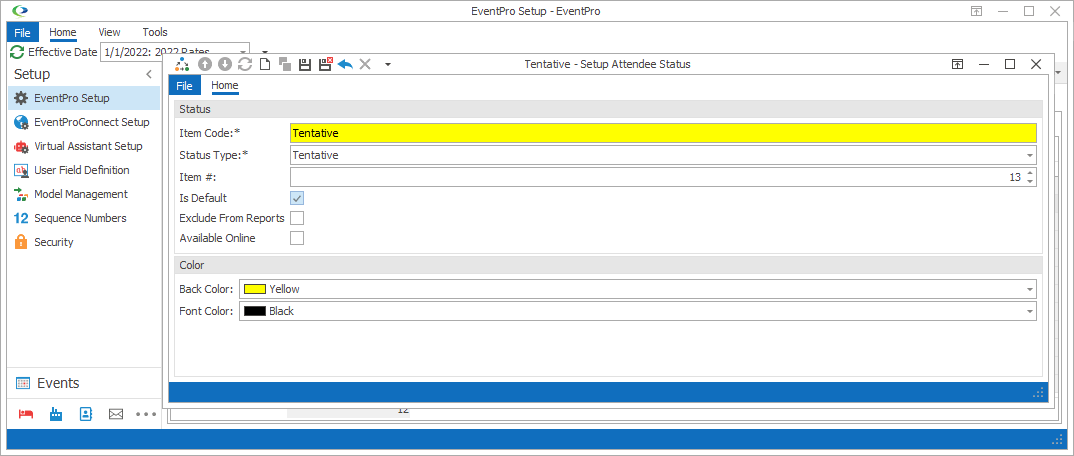This screenshot has width=1074, height=456.
Task: Save and close the attendee status
Action: 325,64
